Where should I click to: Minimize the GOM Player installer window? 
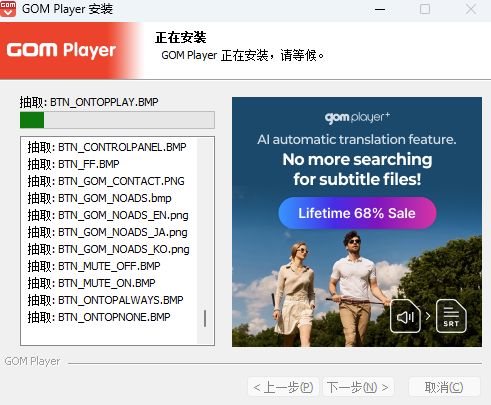coord(380,9)
